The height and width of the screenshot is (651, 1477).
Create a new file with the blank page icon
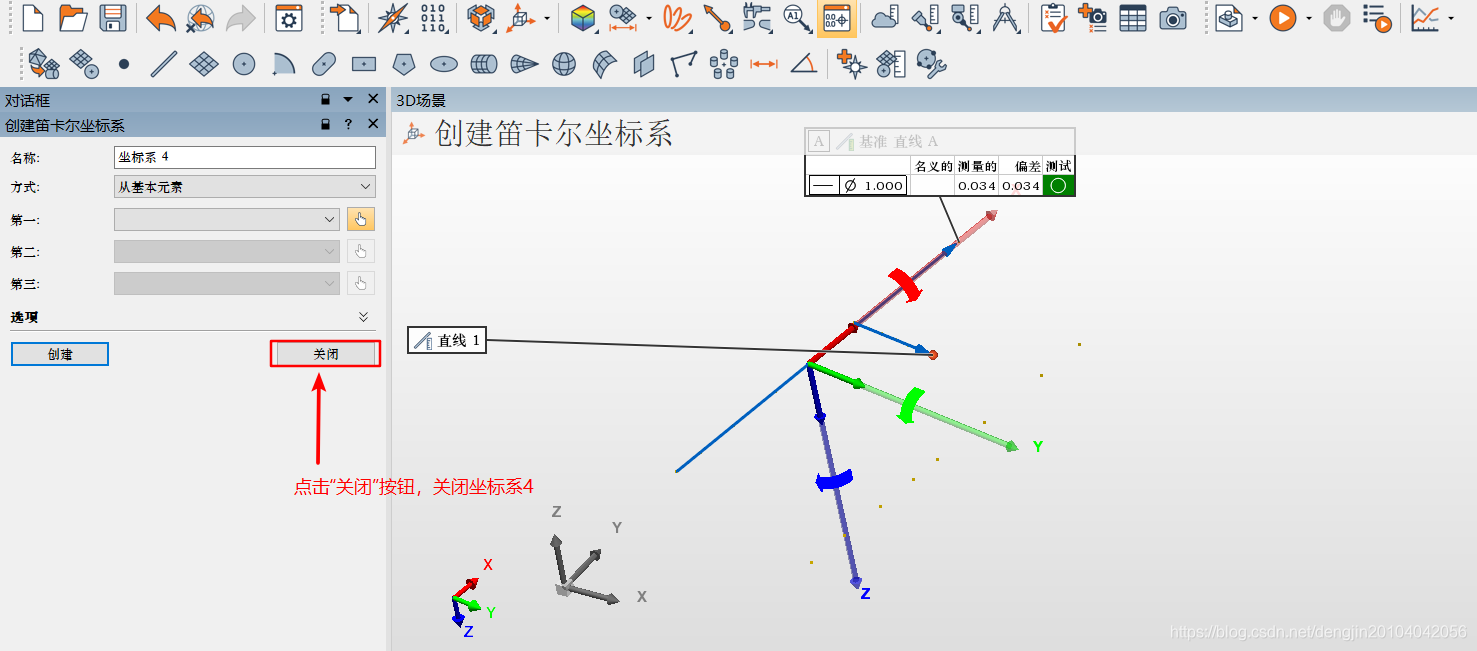(33, 17)
